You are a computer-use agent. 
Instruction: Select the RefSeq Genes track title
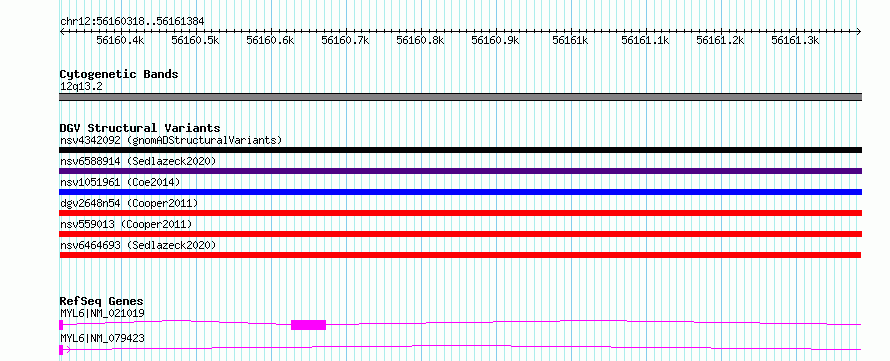click(102, 301)
